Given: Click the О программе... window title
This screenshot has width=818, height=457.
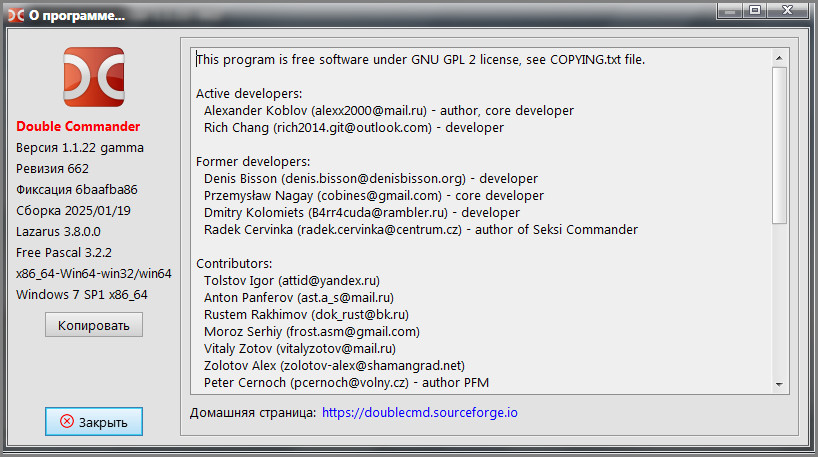Looking at the screenshot, I should point(77,16).
